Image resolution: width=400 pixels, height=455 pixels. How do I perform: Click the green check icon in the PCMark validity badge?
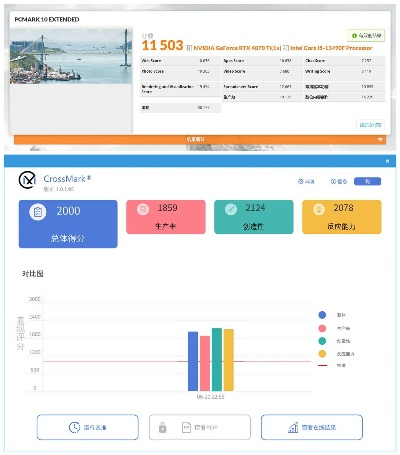click(x=354, y=35)
